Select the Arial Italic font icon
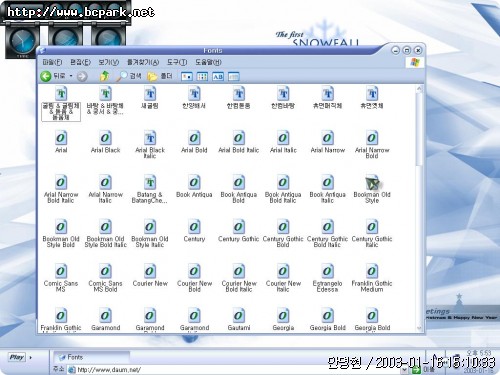The image size is (500, 375). pyautogui.click(x=283, y=138)
